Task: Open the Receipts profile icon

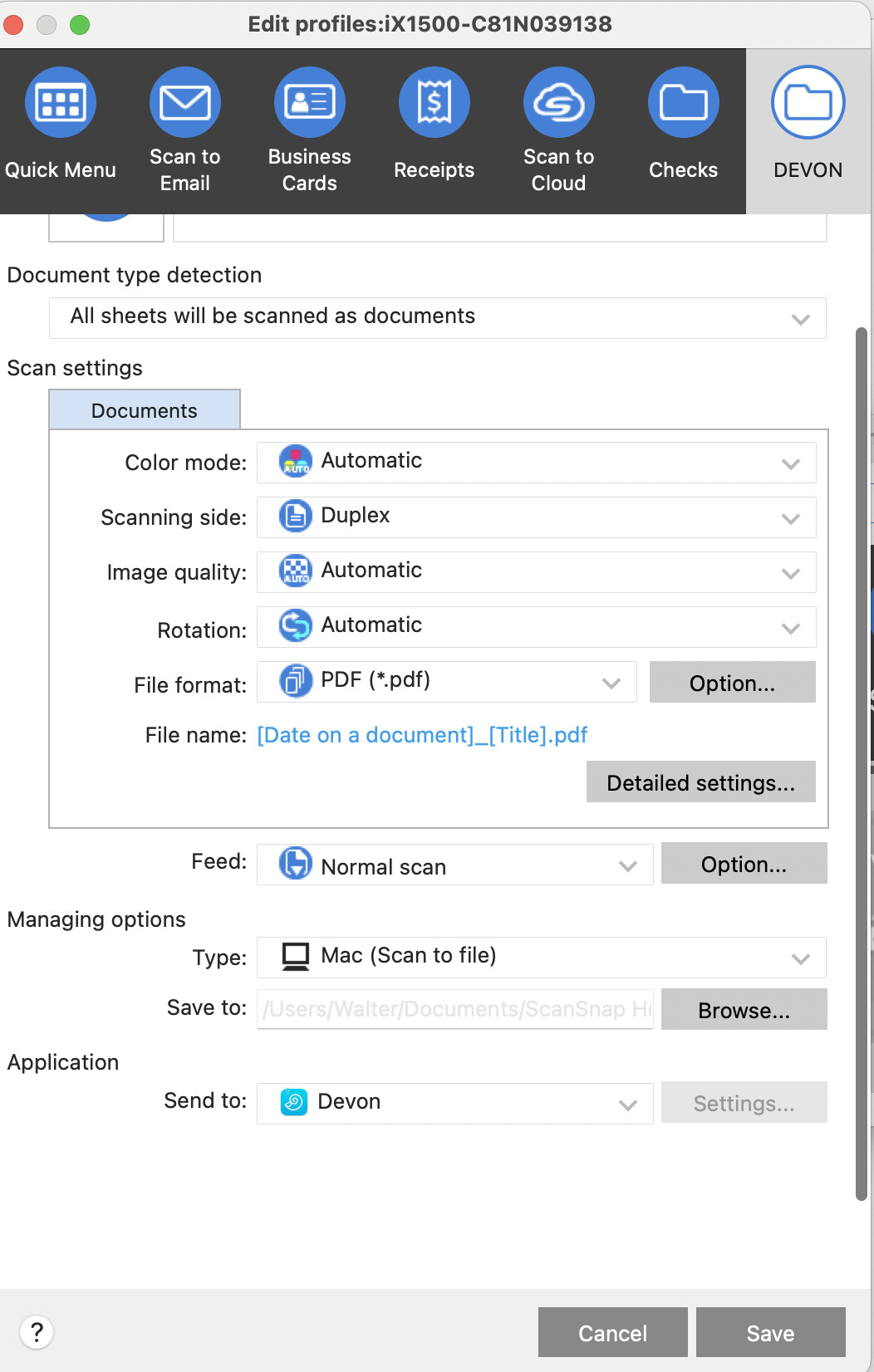Action: 435,103
